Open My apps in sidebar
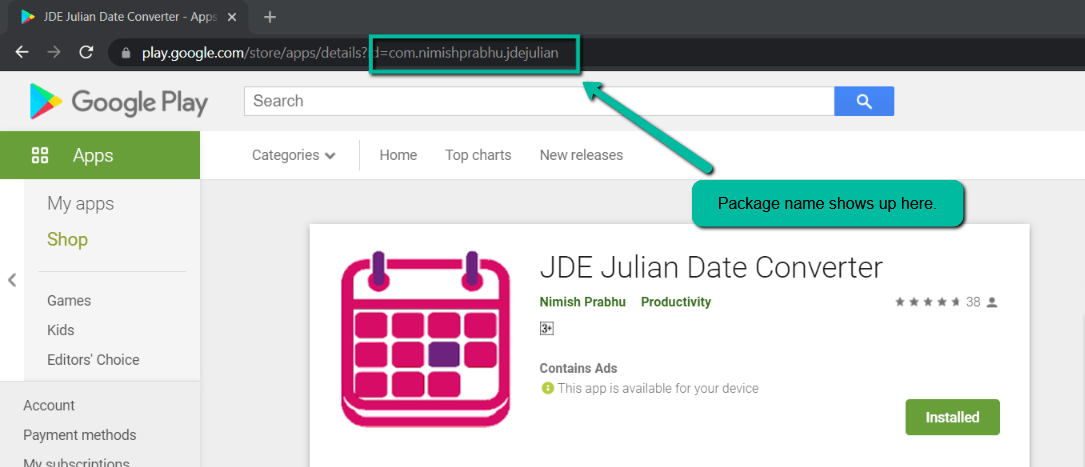Screen dimensions: 1085x467 (x=80, y=203)
